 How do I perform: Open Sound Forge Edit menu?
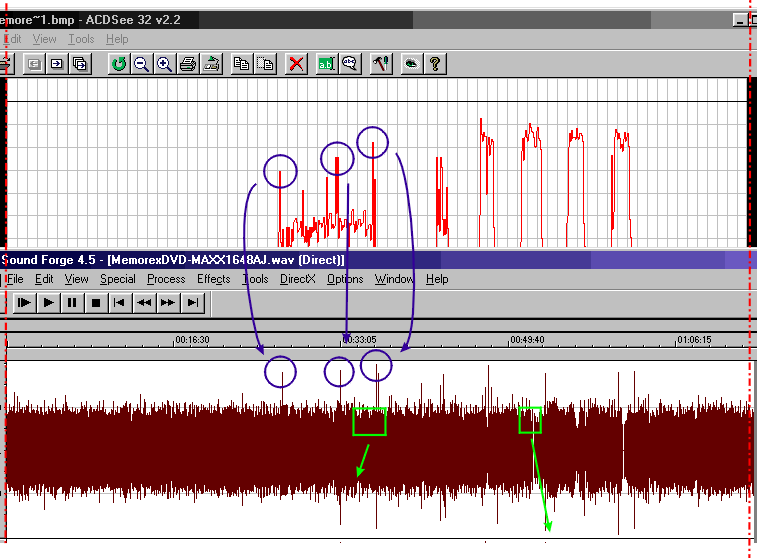point(44,279)
